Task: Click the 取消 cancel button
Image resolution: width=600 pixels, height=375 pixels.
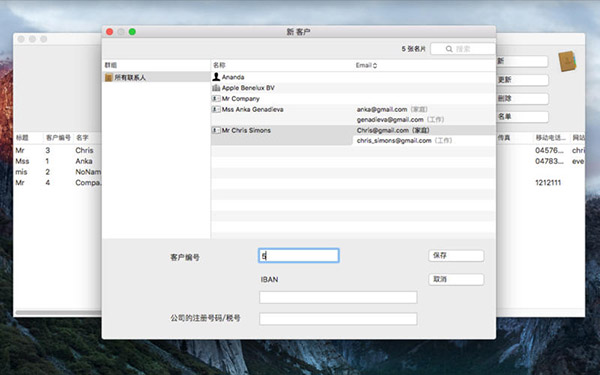Action: pos(456,279)
